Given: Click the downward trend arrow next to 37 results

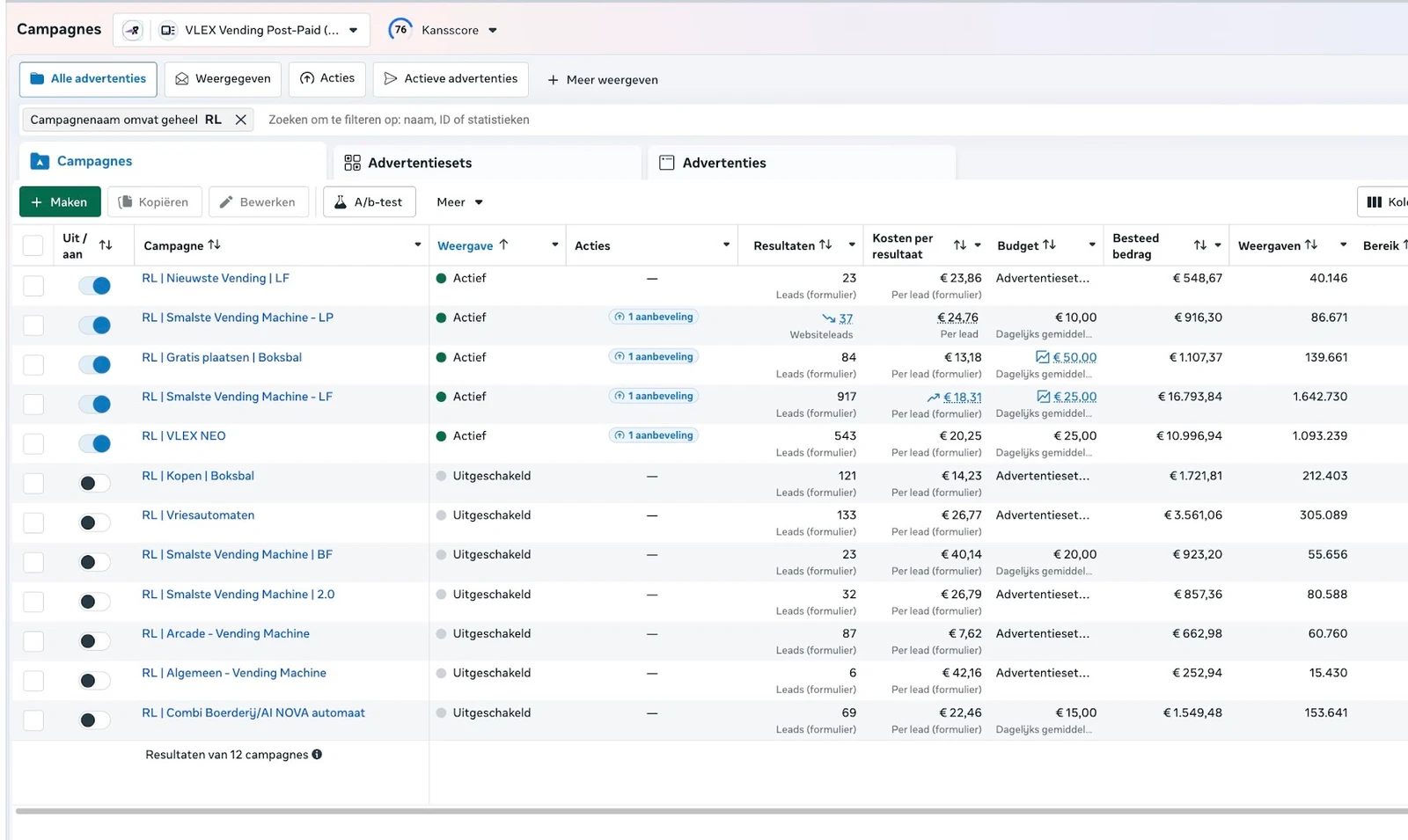Looking at the screenshot, I should click(x=828, y=318).
